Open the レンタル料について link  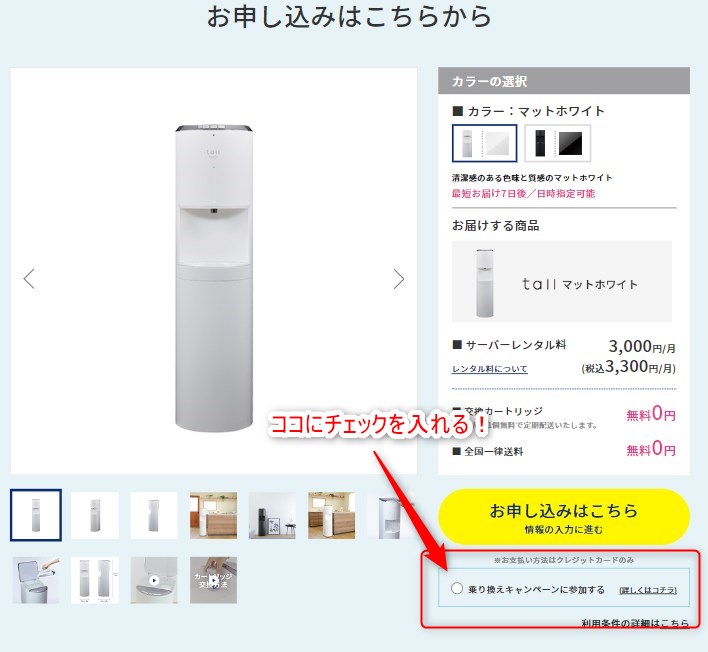(489, 369)
